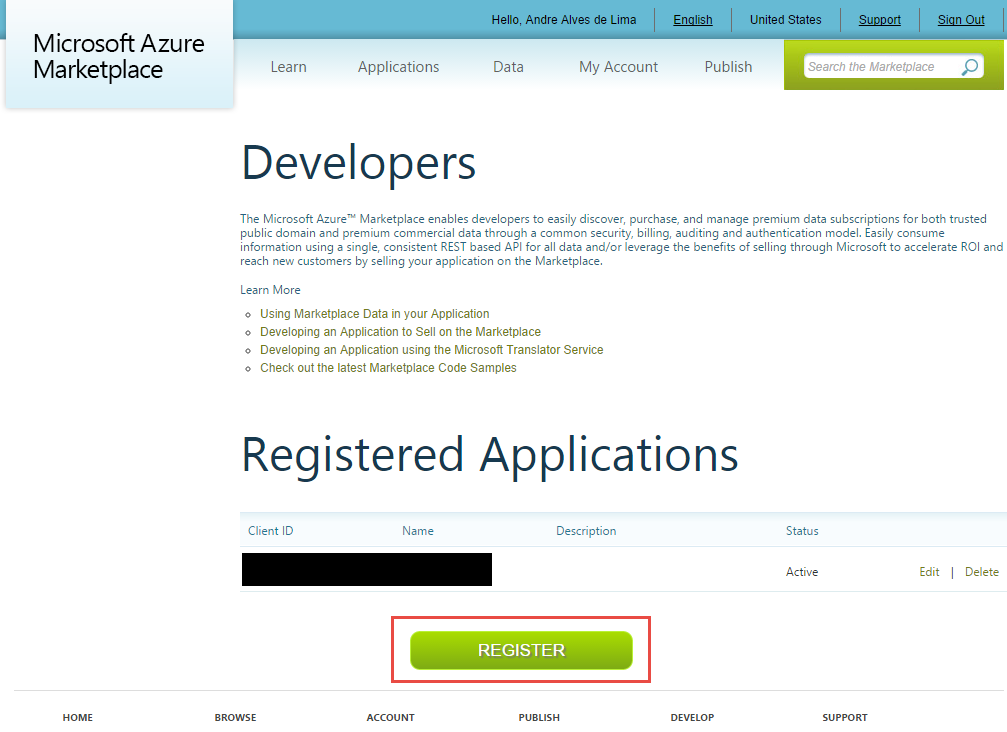Open Developing an Application to Sell link
Image resolution: width=1007 pixels, height=732 pixels.
(x=400, y=332)
